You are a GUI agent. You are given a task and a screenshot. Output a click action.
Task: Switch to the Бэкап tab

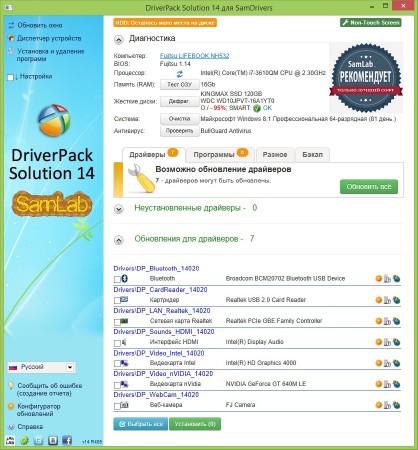pyautogui.click(x=313, y=155)
